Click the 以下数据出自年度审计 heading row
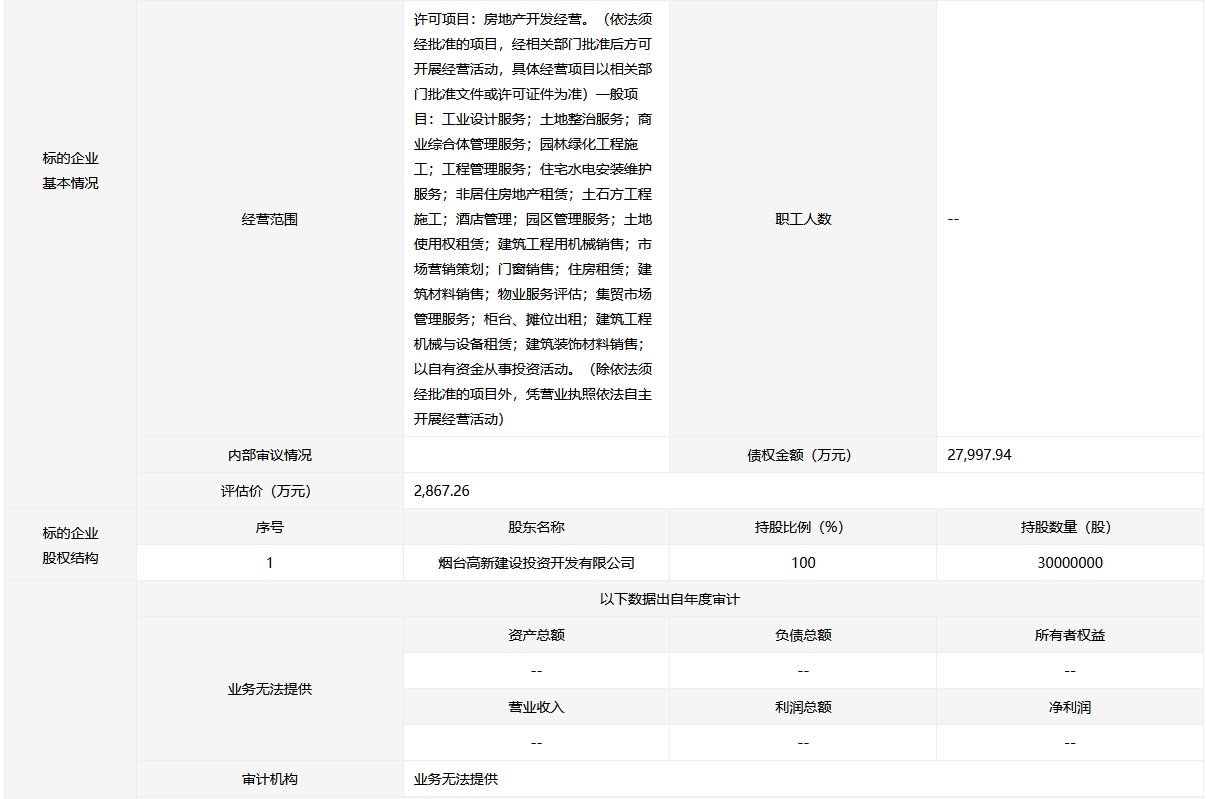1206x799 pixels. (670, 599)
